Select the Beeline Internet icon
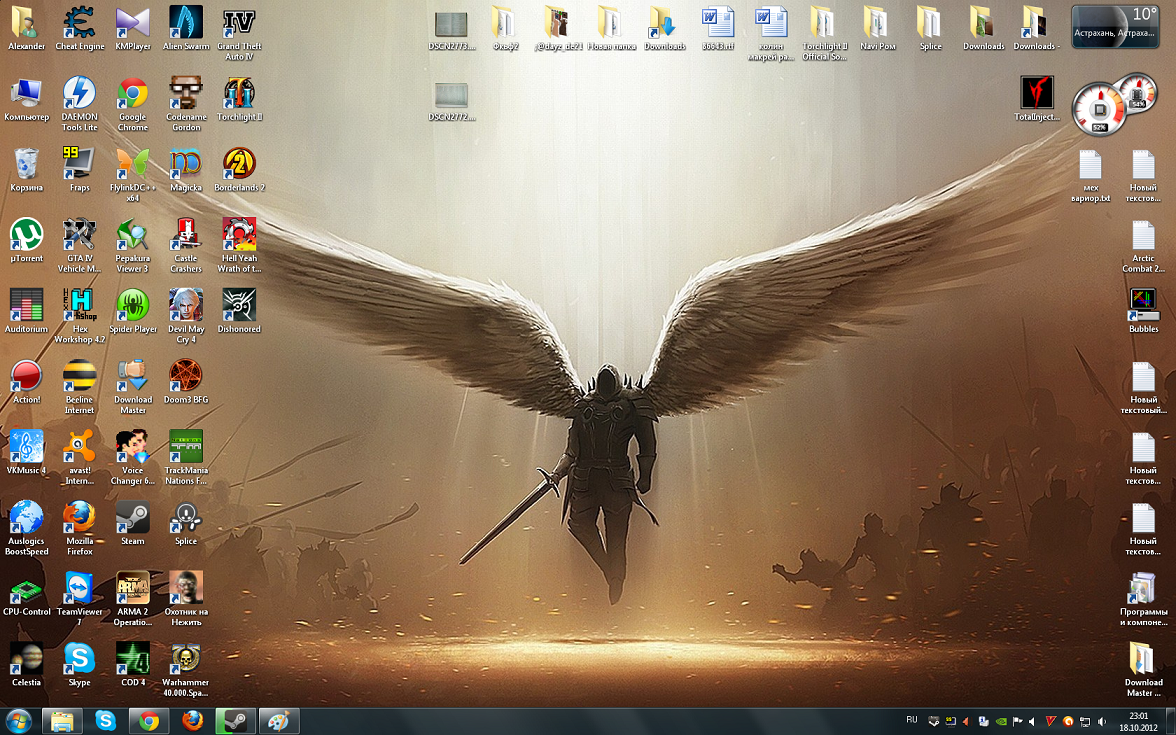 pyautogui.click(x=80, y=386)
